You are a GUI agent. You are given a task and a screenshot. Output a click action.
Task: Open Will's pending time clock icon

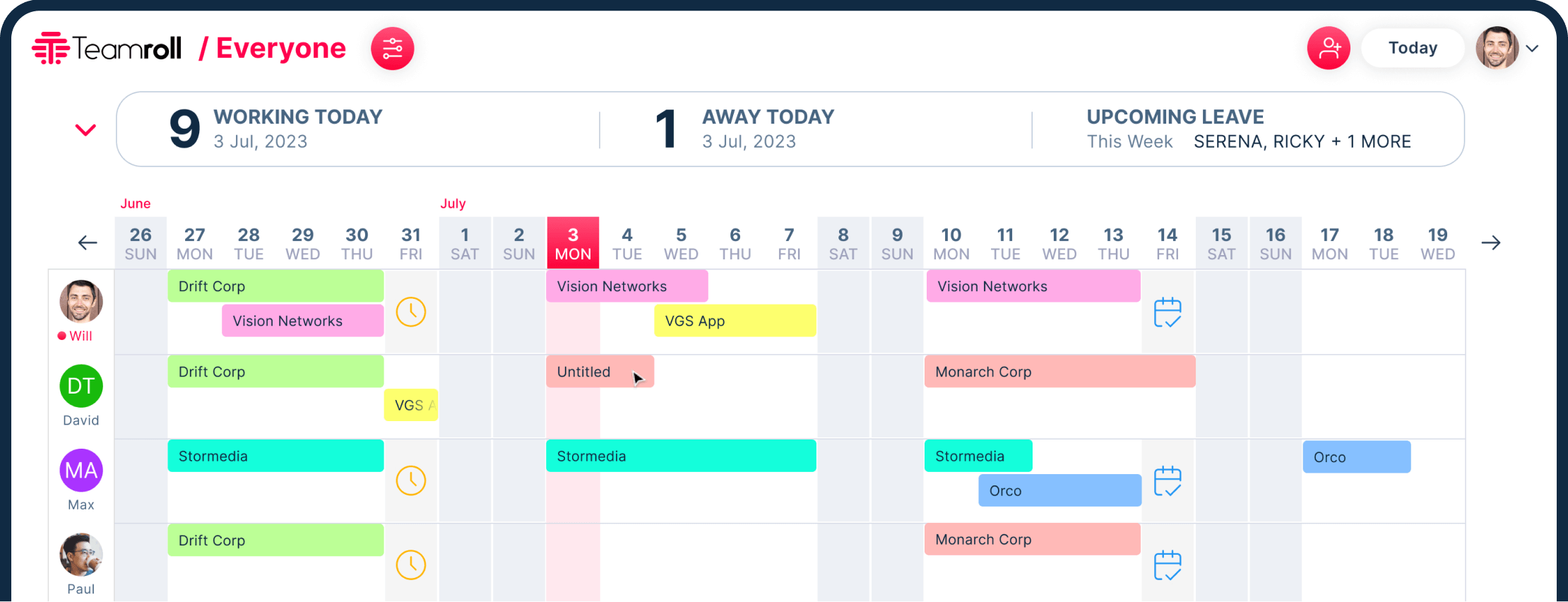click(410, 312)
